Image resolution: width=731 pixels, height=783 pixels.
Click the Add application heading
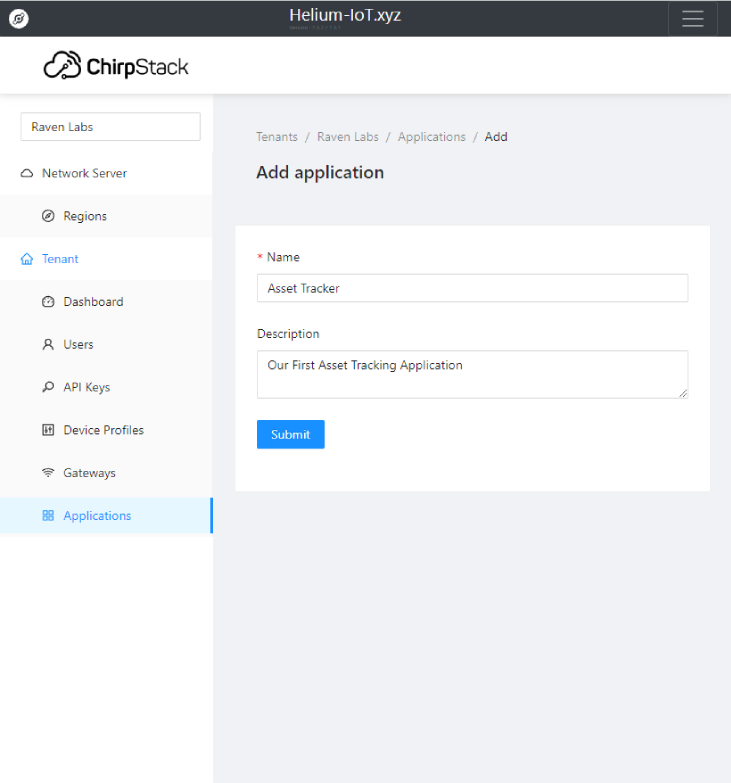(x=320, y=172)
